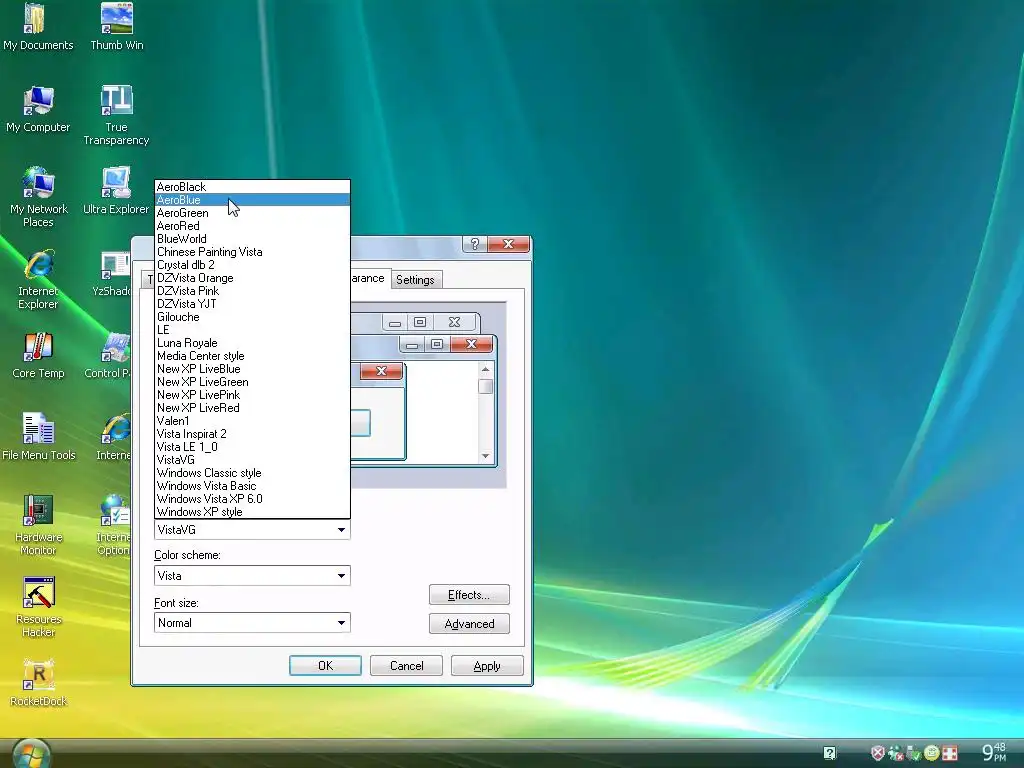Switch to the Settings tab

pyautogui.click(x=415, y=280)
